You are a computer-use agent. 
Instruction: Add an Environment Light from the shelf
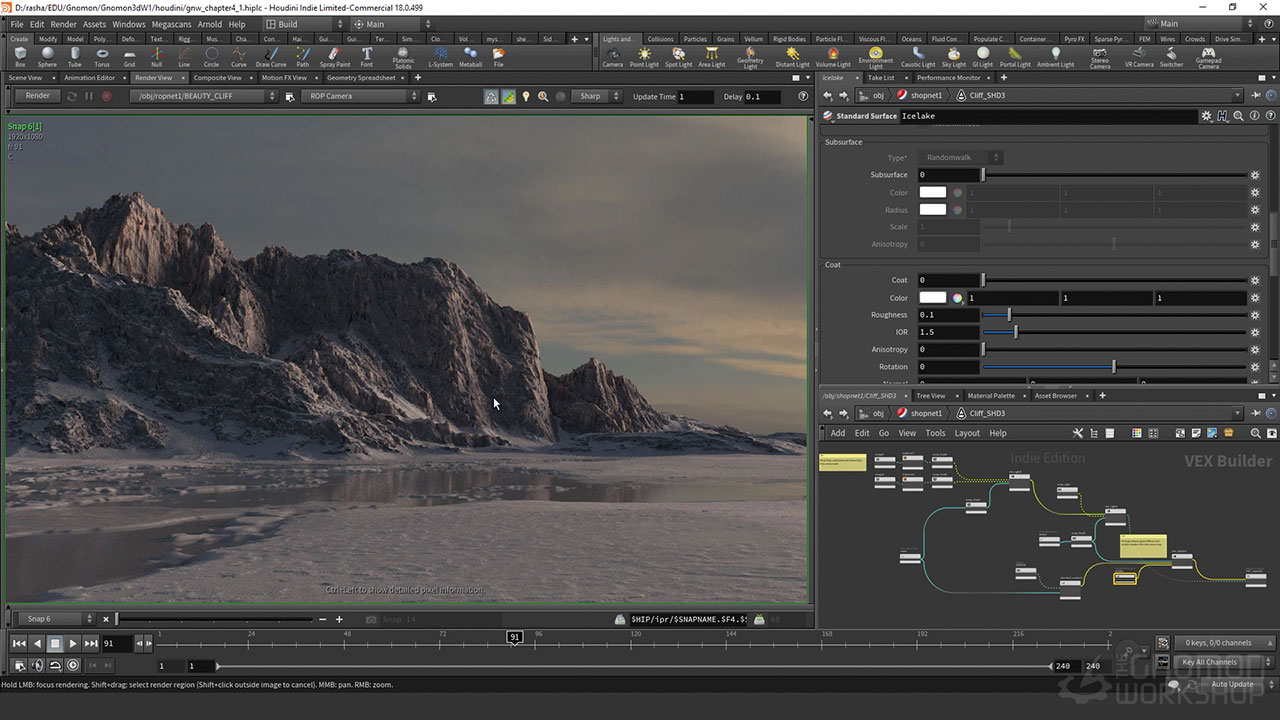point(875,58)
